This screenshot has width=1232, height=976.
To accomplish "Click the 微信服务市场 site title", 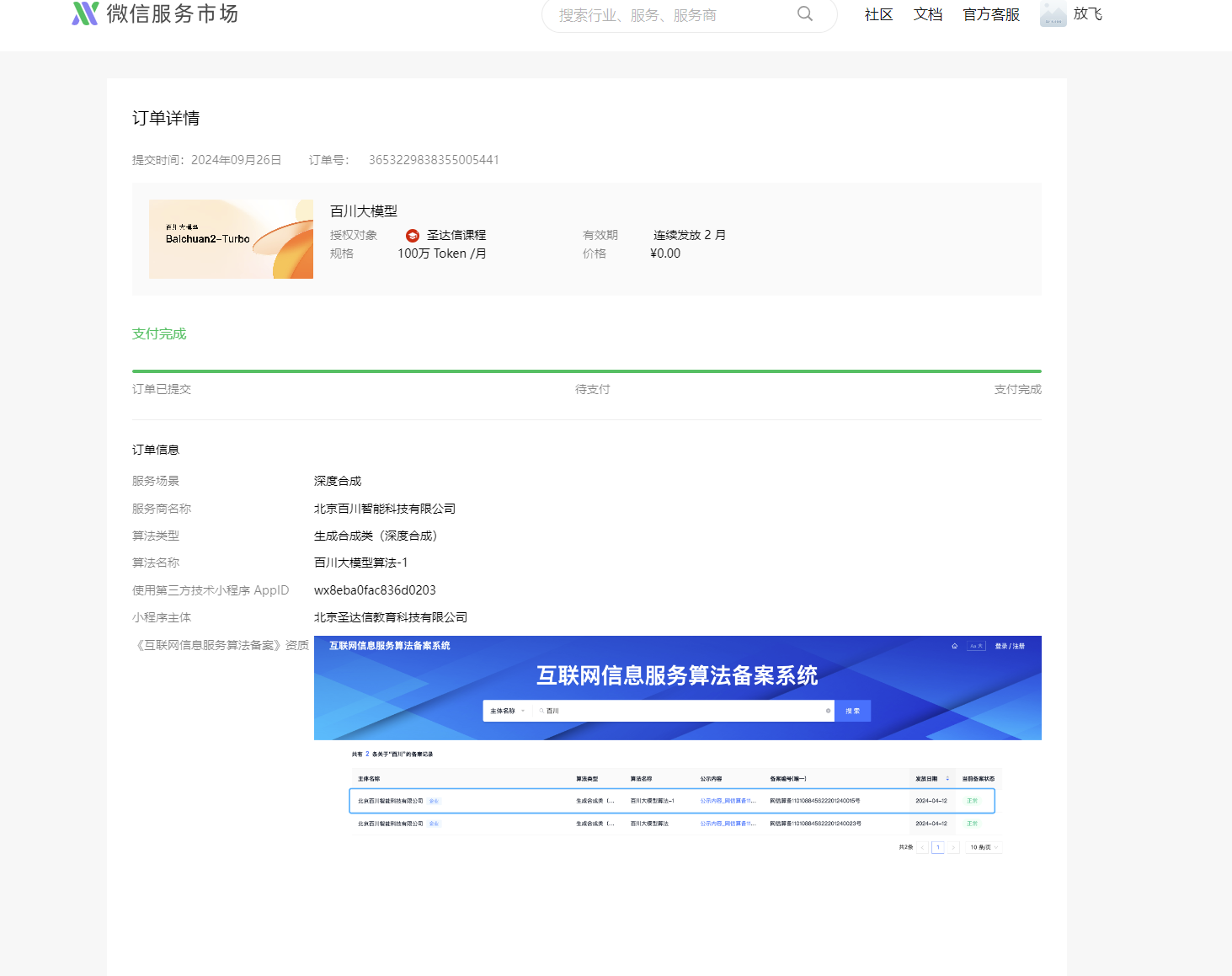I will pyautogui.click(x=173, y=13).
